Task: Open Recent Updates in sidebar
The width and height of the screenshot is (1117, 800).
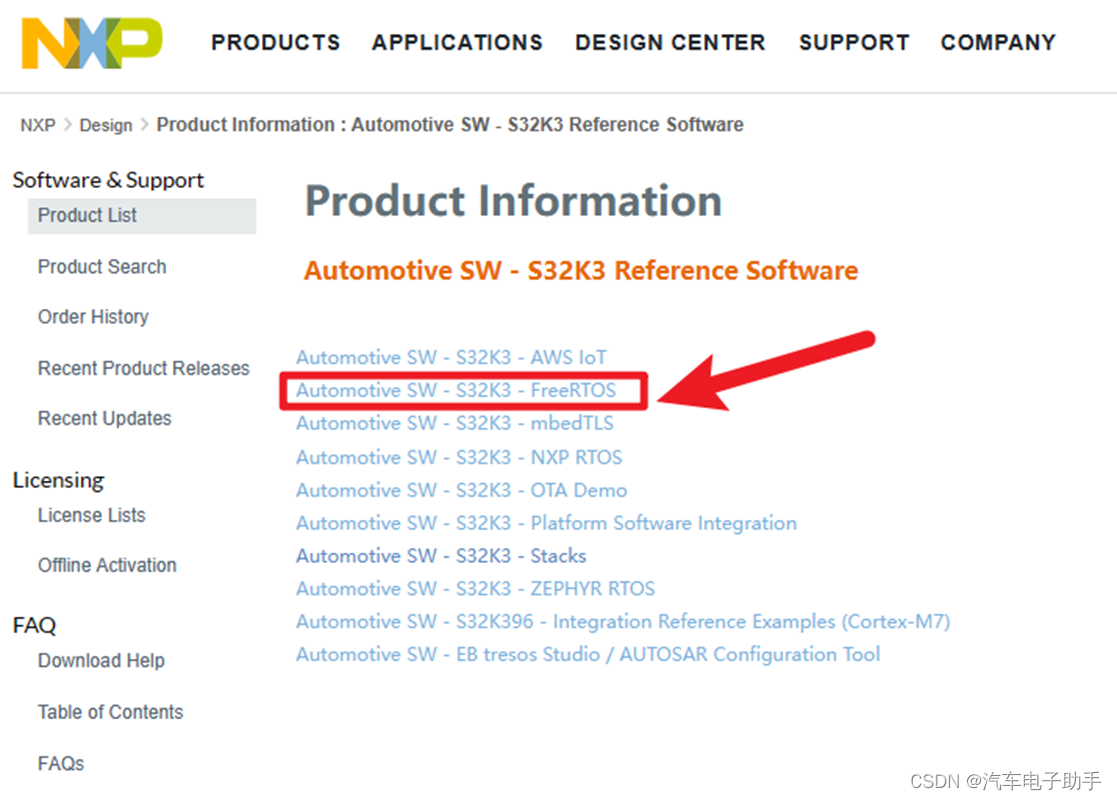Action: click(x=105, y=418)
